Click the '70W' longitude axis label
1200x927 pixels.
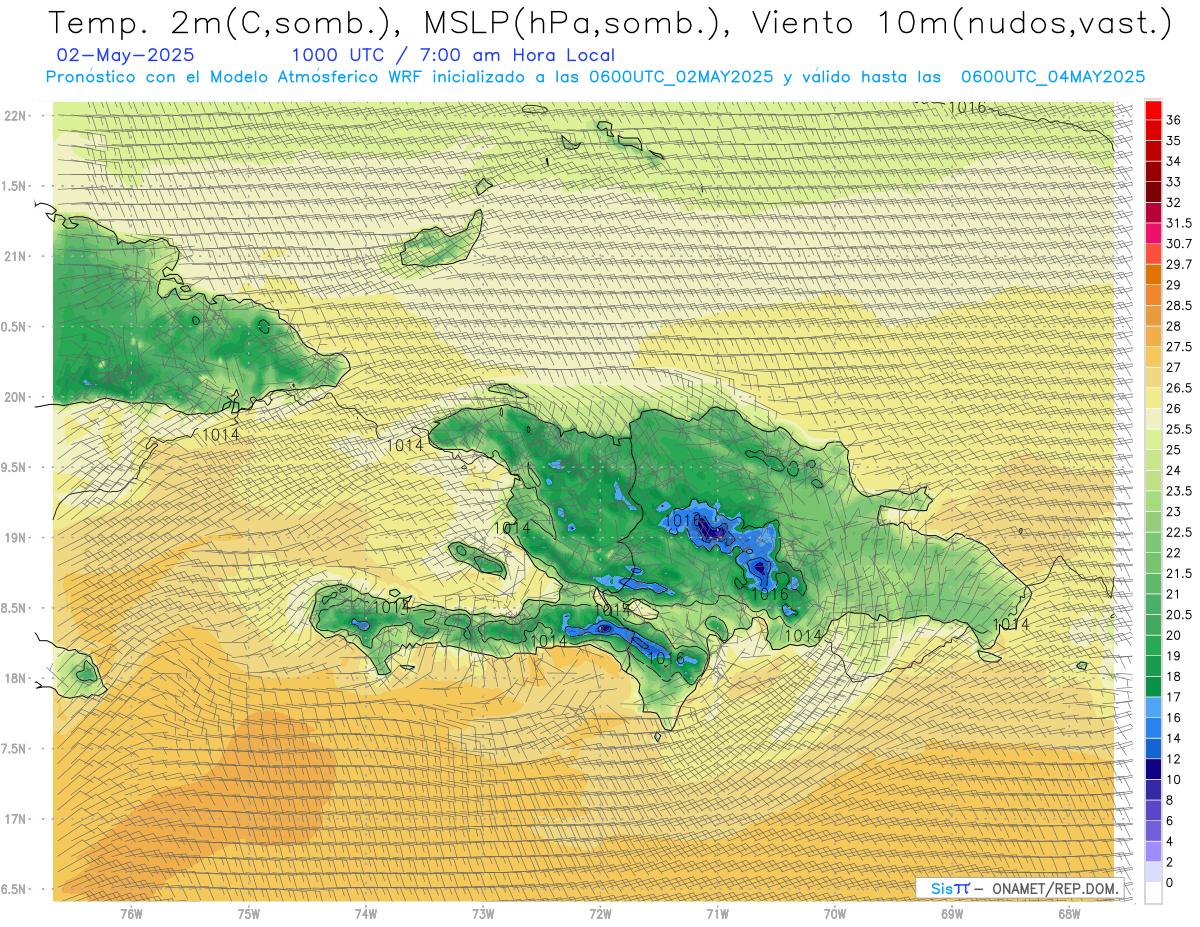[x=835, y=914]
